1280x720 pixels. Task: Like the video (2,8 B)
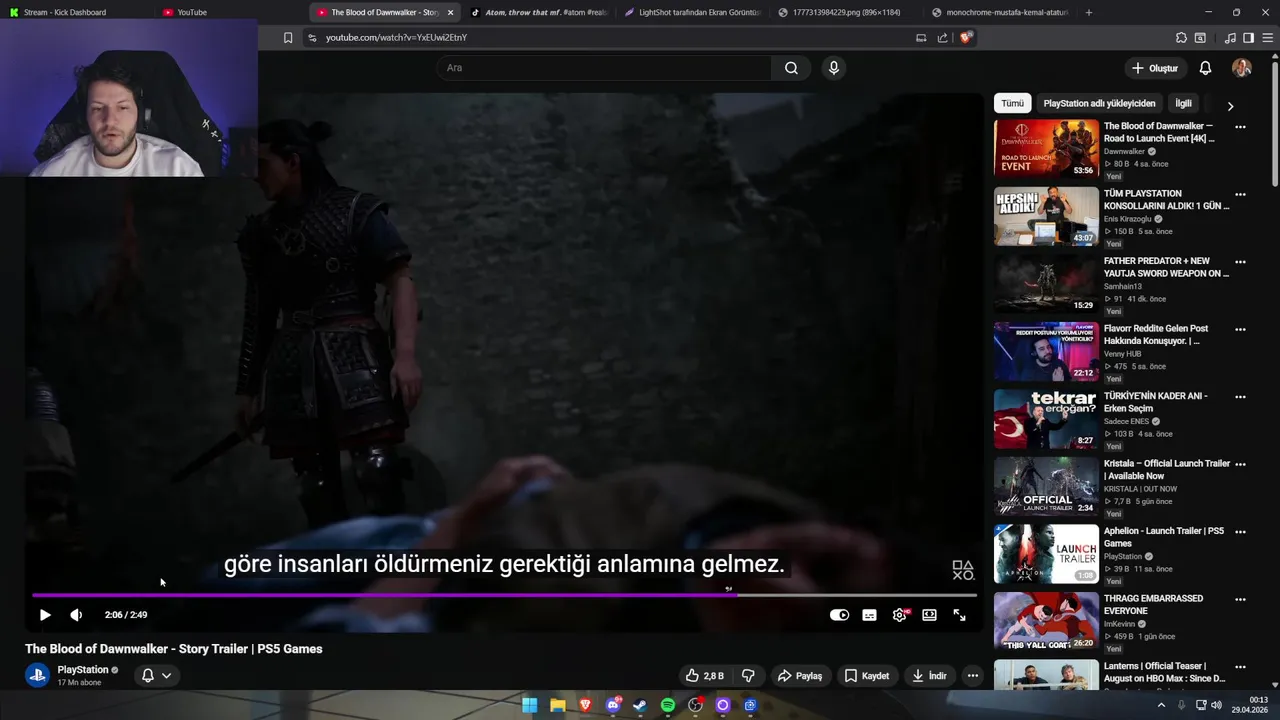(x=704, y=676)
